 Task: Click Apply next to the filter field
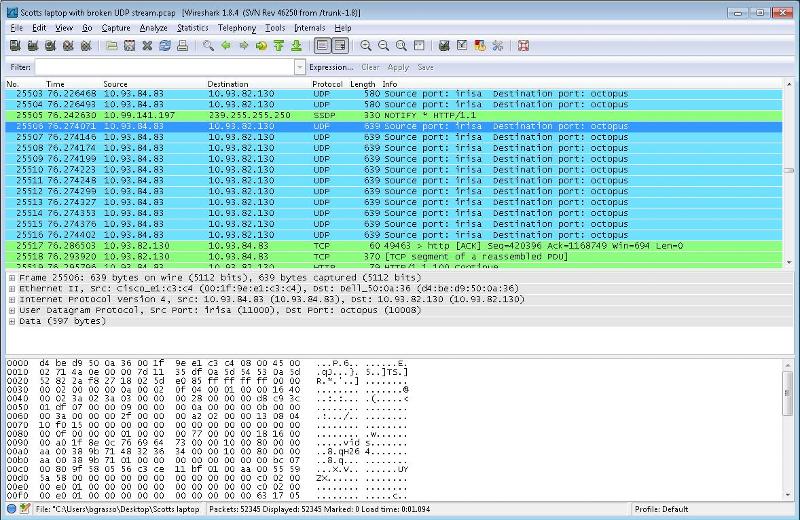pos(398,67)
